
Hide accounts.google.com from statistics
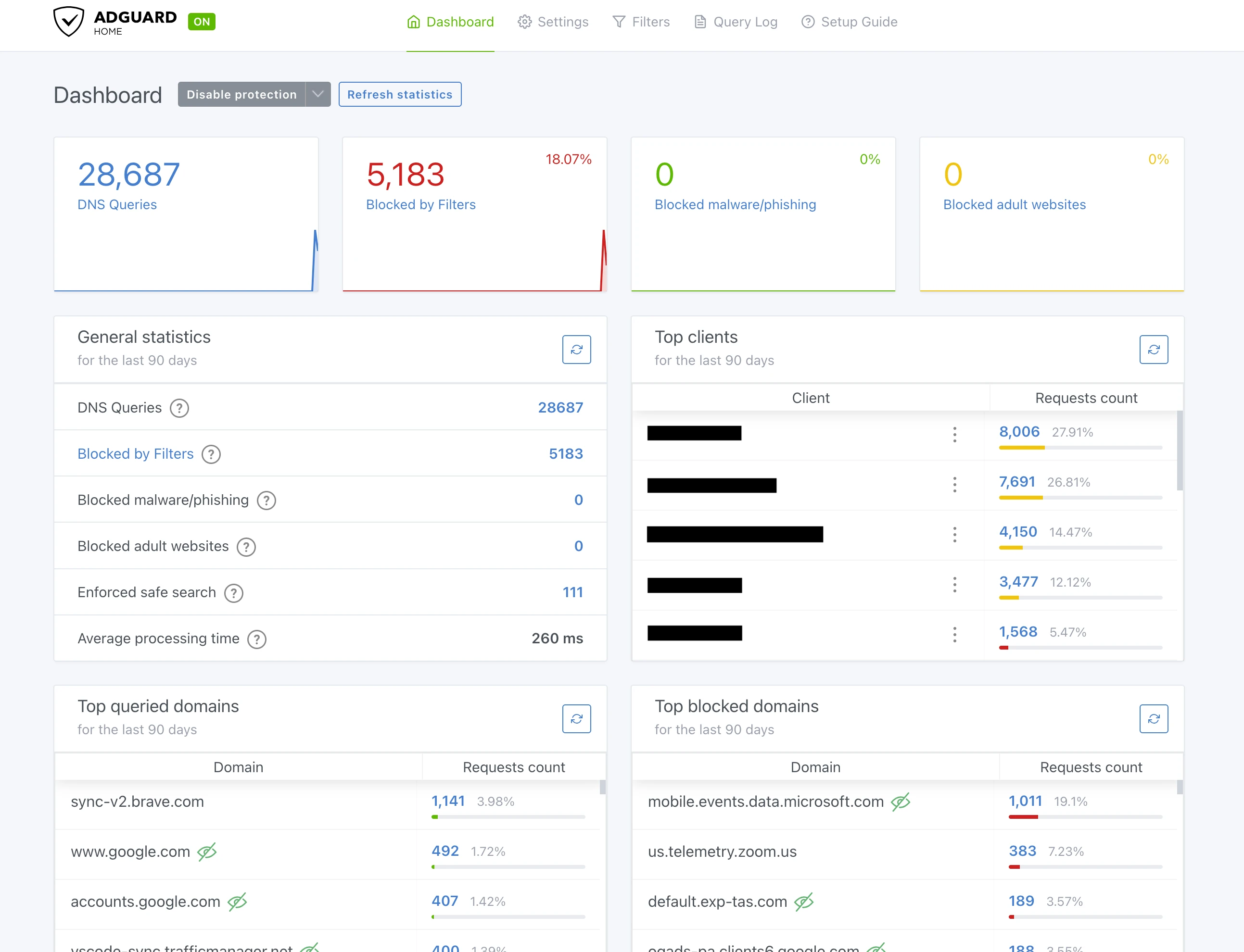coord(238,901)
